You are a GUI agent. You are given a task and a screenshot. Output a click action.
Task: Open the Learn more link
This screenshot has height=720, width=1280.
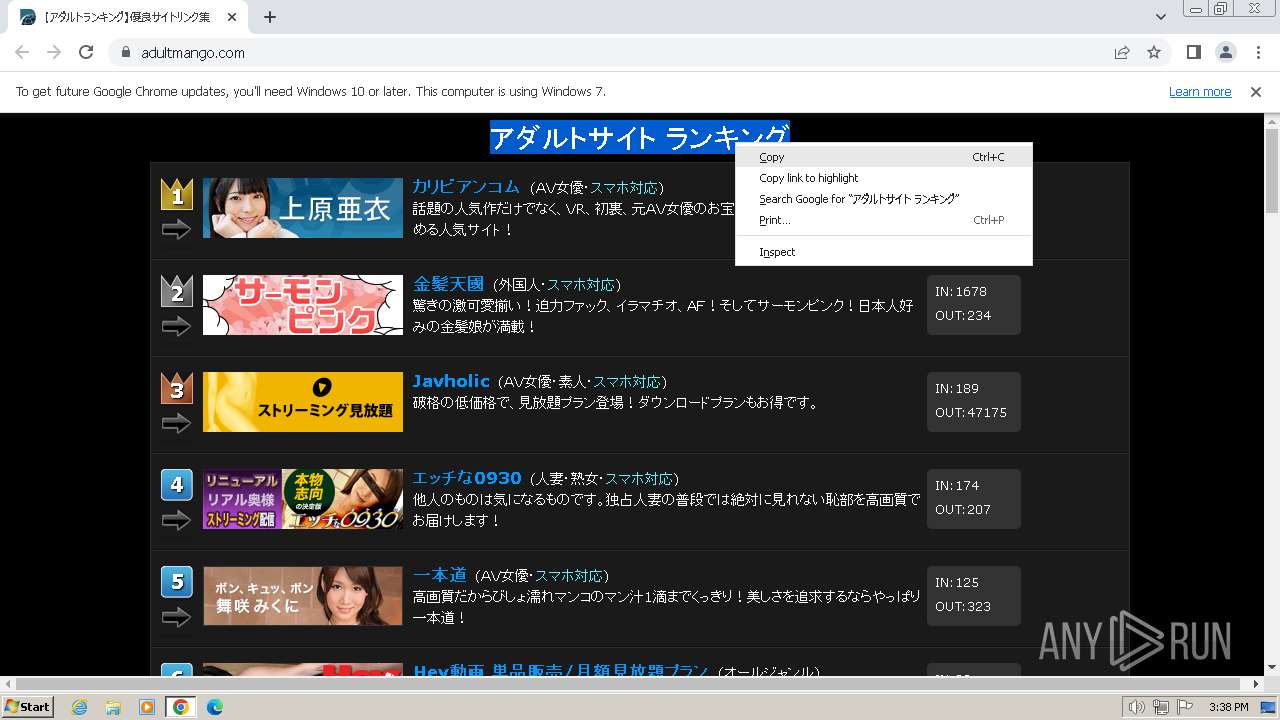point(1200,91)
